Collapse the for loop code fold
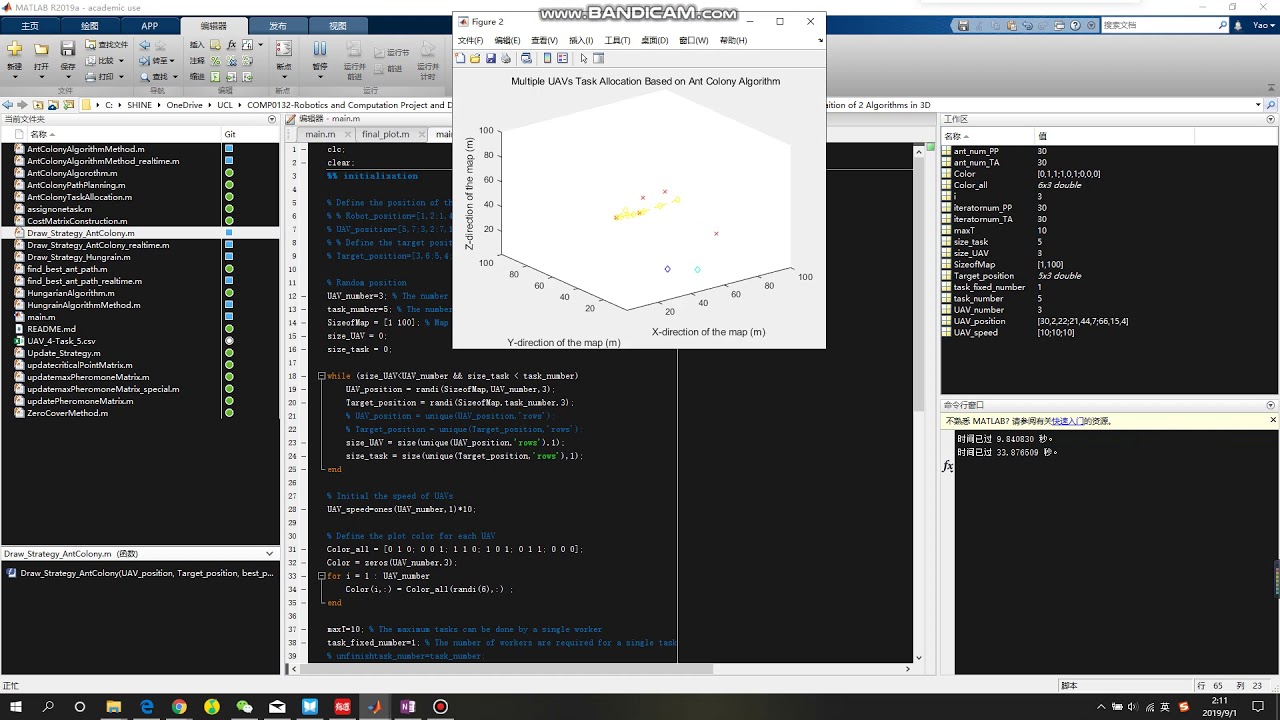The image size is (1280, 720). 321,576
